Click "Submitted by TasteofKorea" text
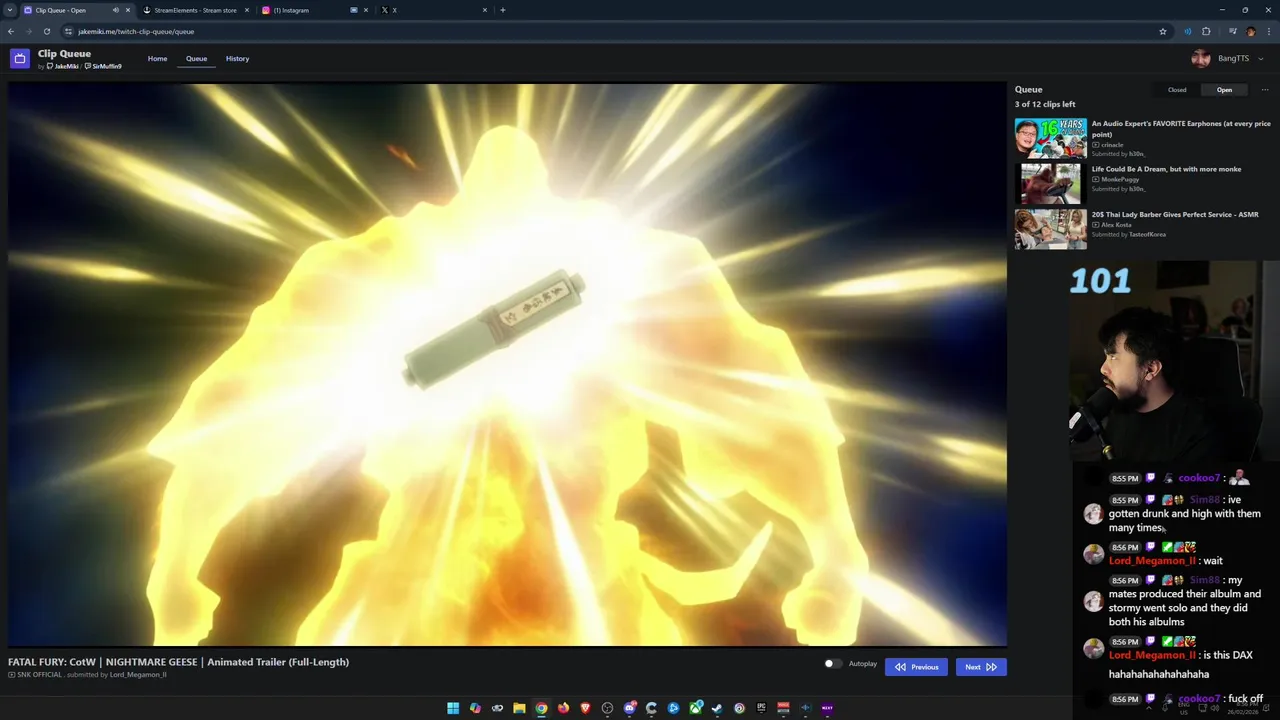 pyautogui.click(x=1129, y=234)
